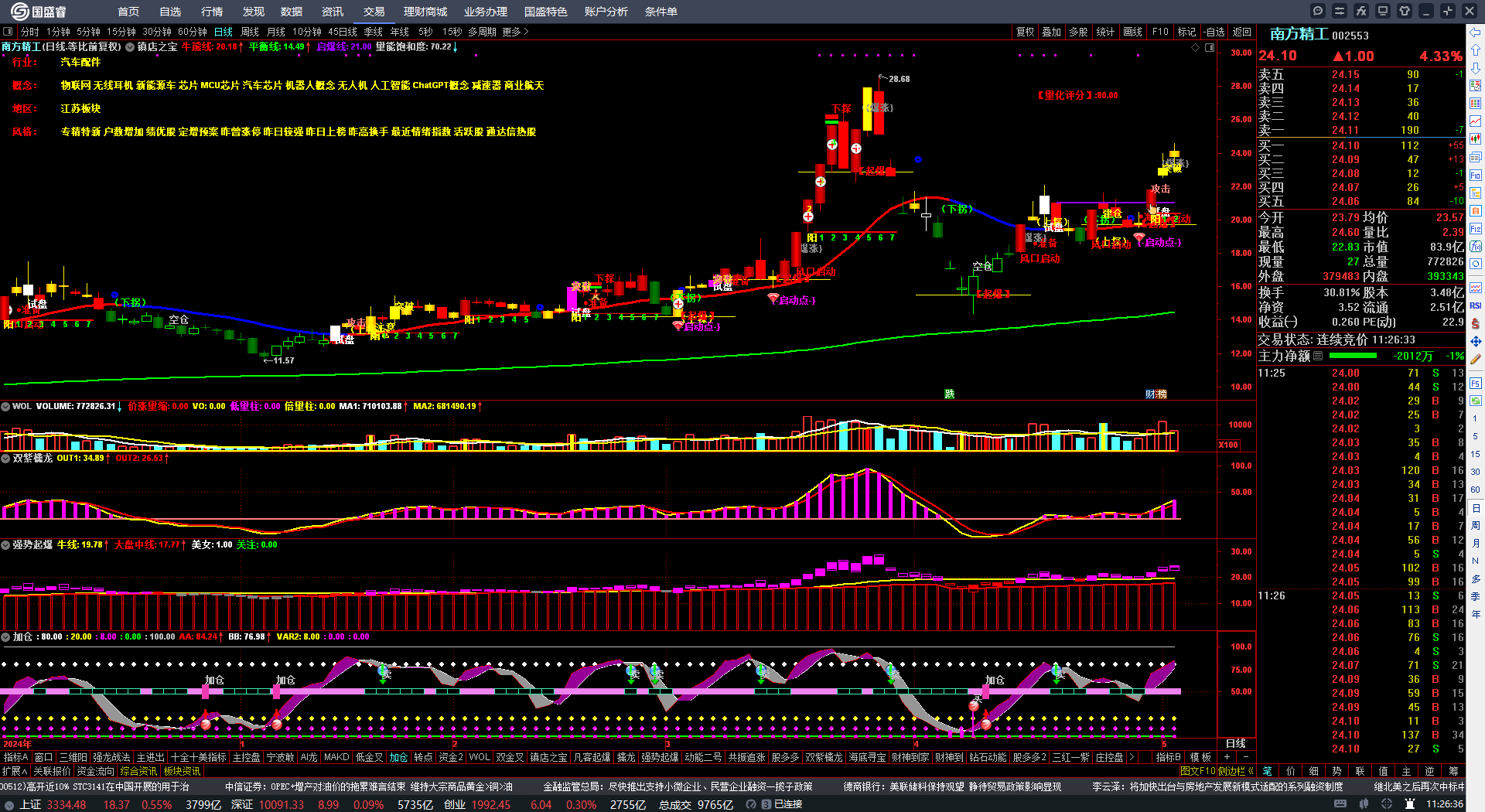The height and width of the screenshot is (812, 1485).
Task: Expand the 主力净额 detail icon
Action: [1318, 356]
